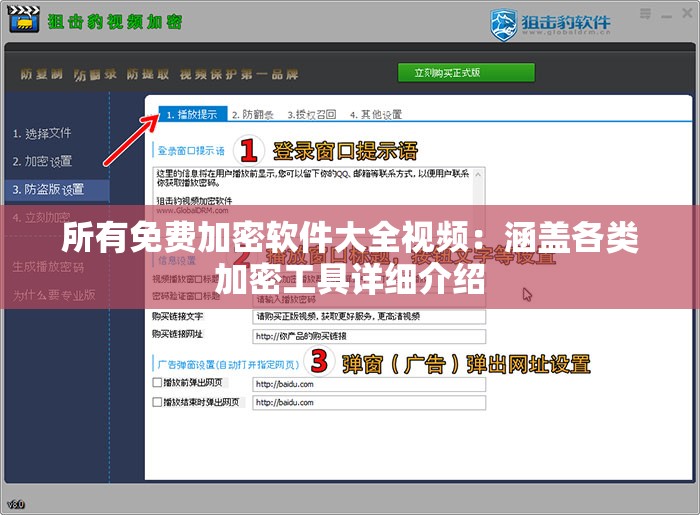Go to step 1. 选择文件
Screen dimensions: 700x515
click(x=42, y=133)
